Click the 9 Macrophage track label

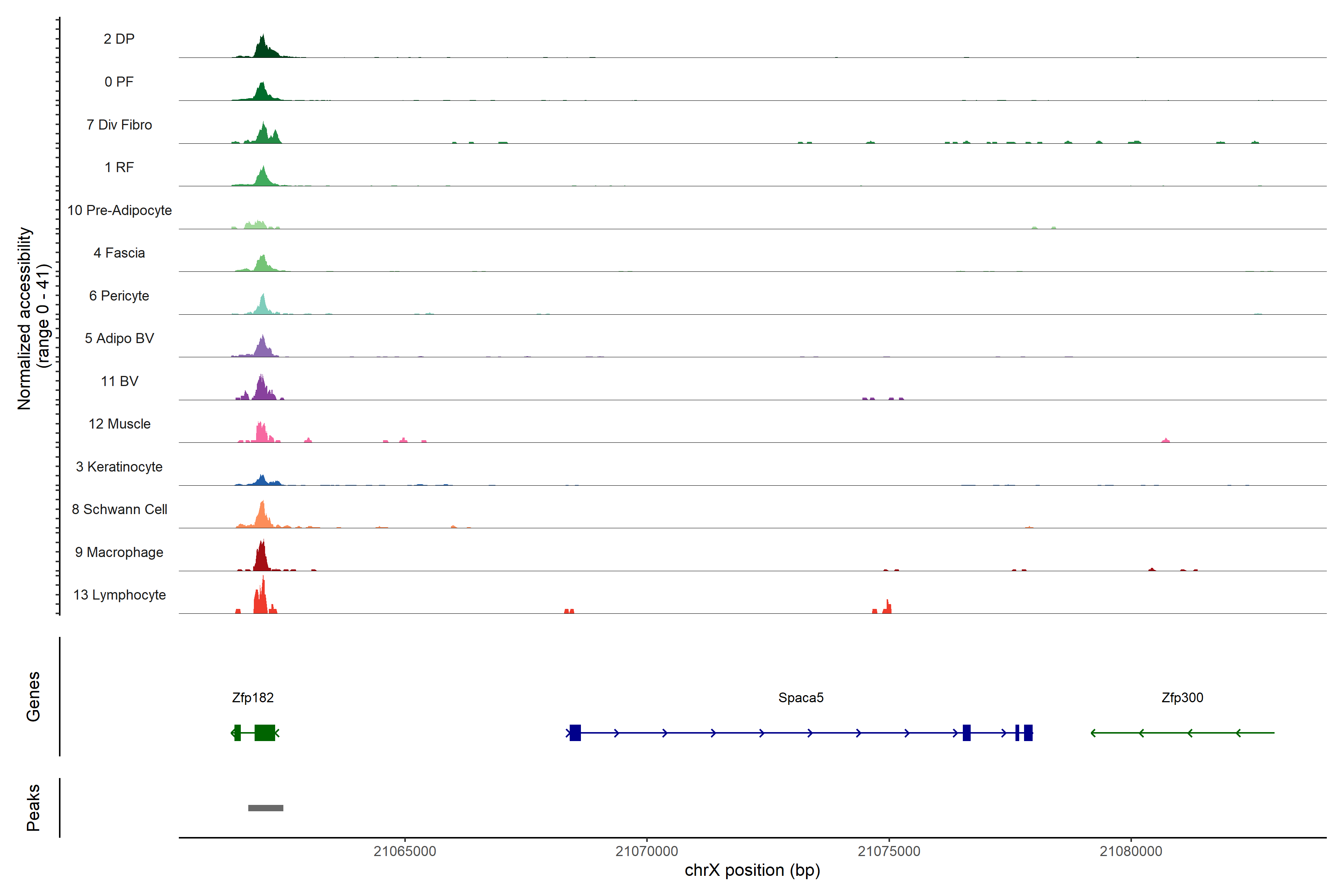(x=119, y=553)
